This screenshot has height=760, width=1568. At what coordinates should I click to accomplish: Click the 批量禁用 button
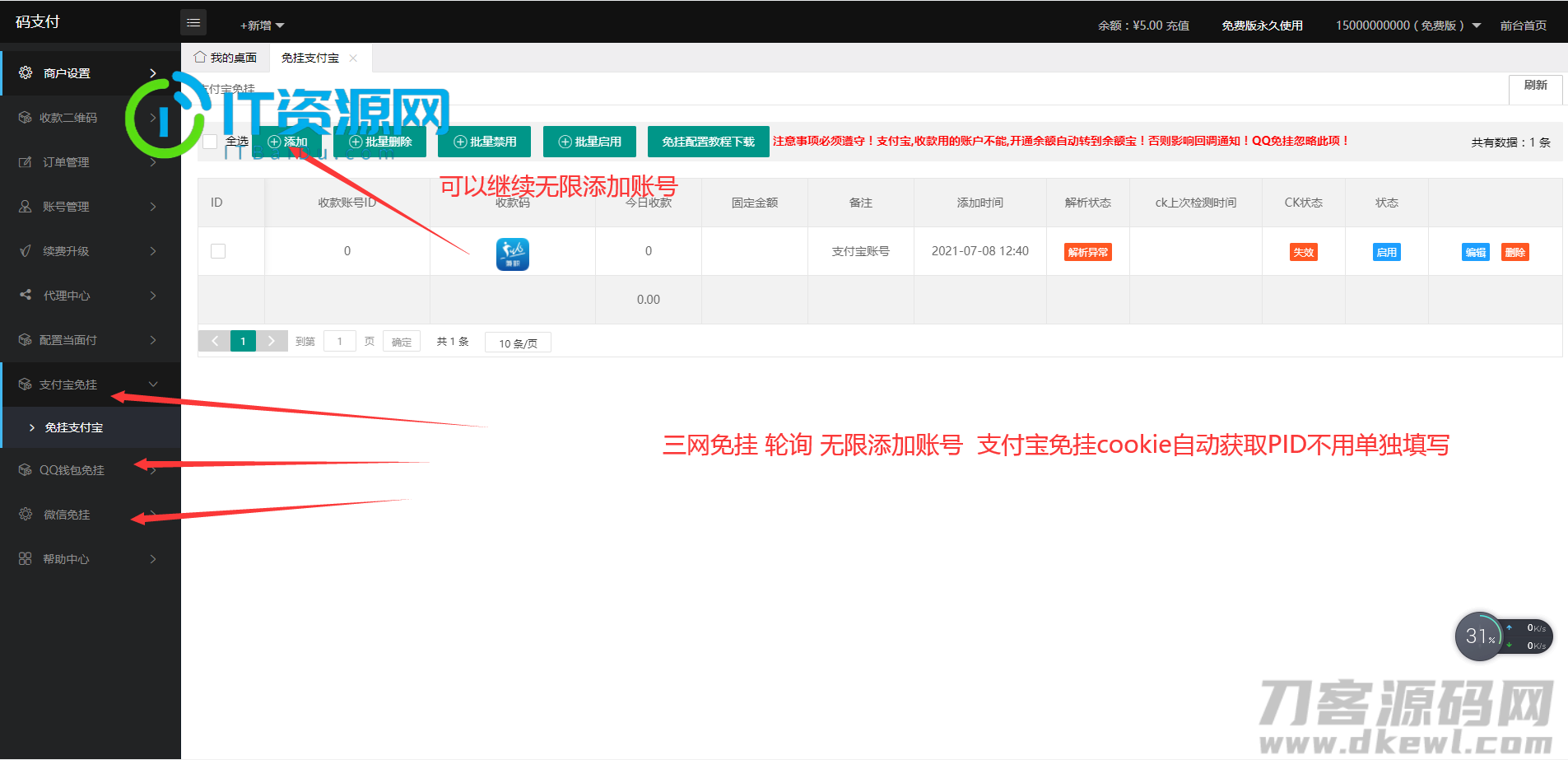pos(485,142)
